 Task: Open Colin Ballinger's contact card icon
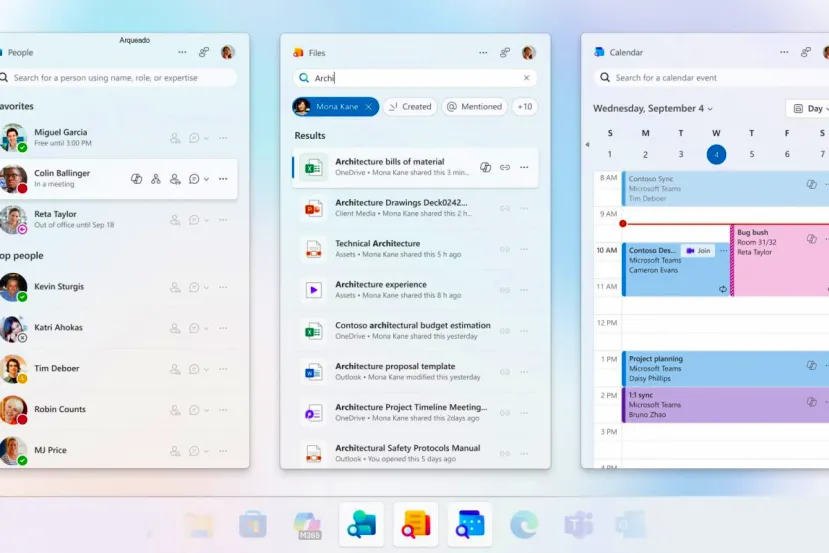click(175, 179)
